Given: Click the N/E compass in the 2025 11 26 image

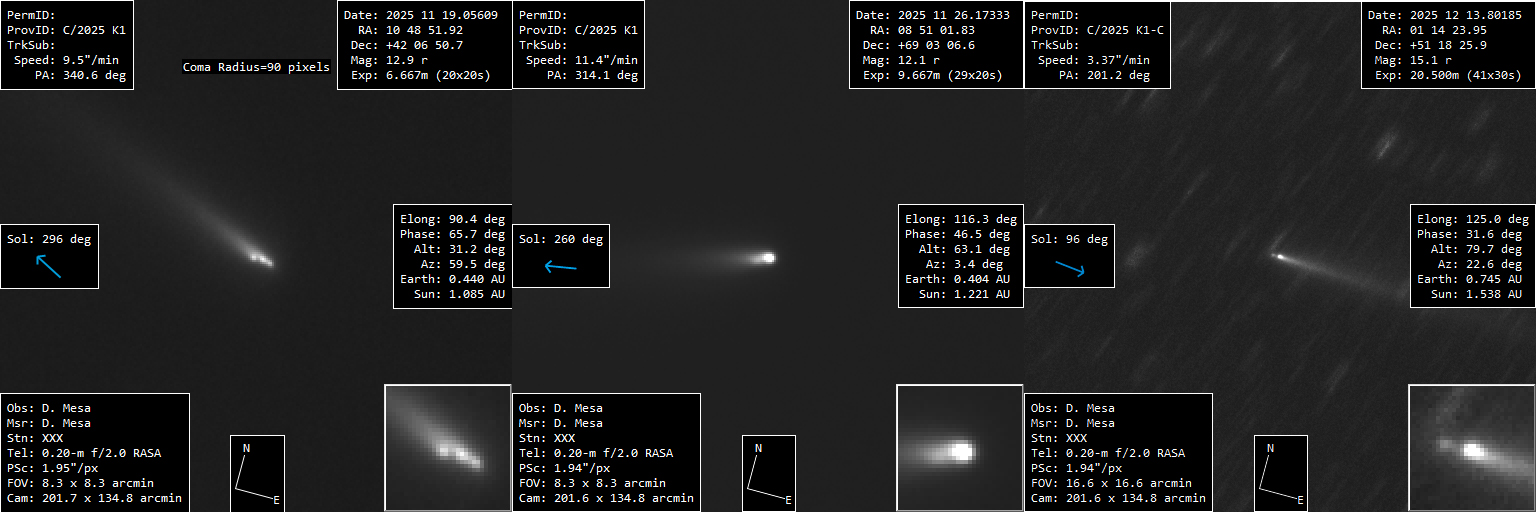Looking at the screenshot, I should [x=769, y=473].
